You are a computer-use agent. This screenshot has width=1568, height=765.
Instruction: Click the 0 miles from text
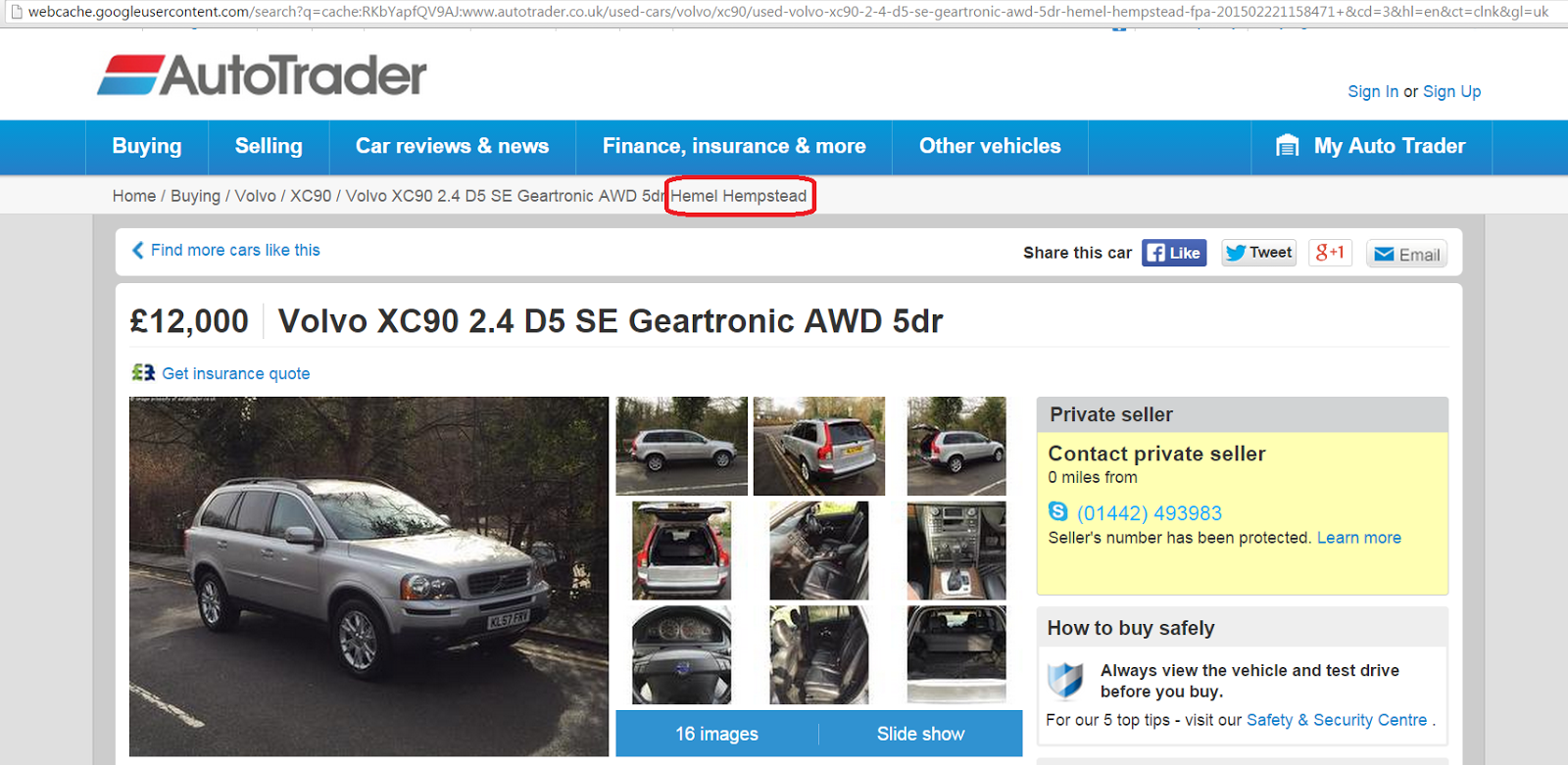click(x=1093, y=477)
